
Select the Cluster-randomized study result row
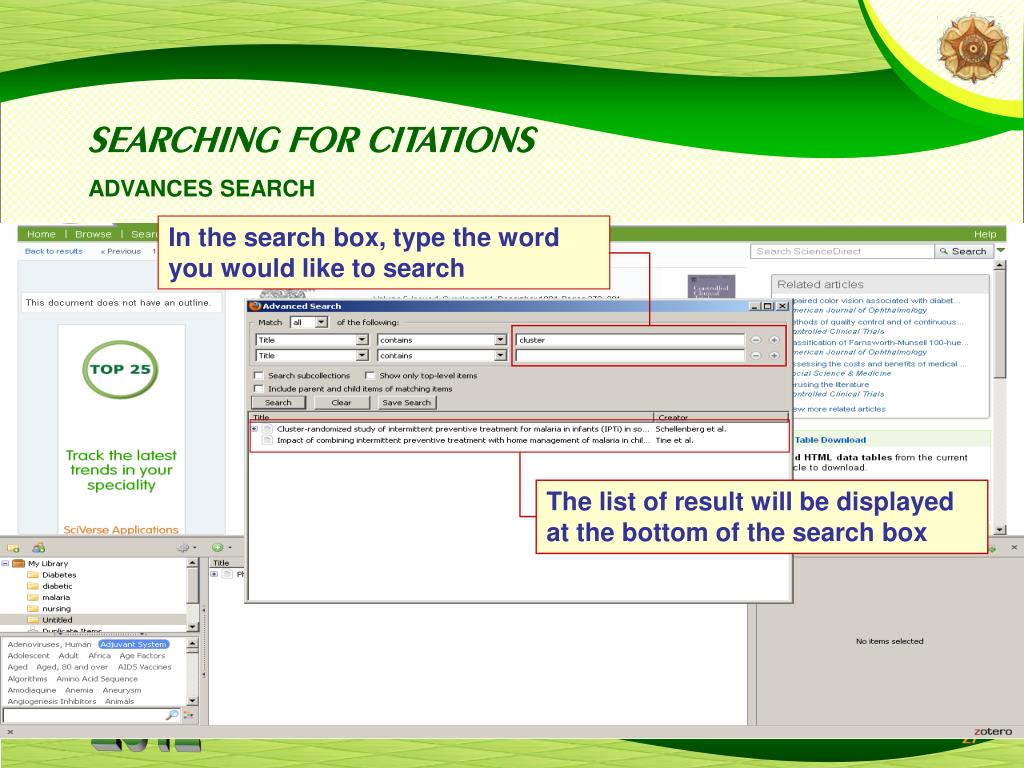click(x=520, y=429)
